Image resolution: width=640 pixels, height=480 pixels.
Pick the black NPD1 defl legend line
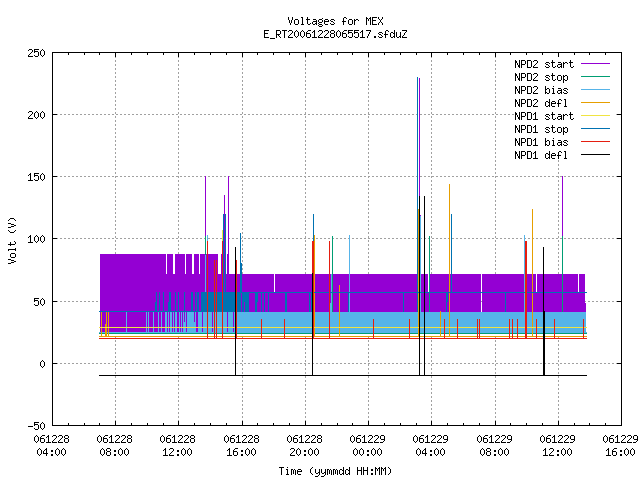pyautogui.click(x=596, y=155)
